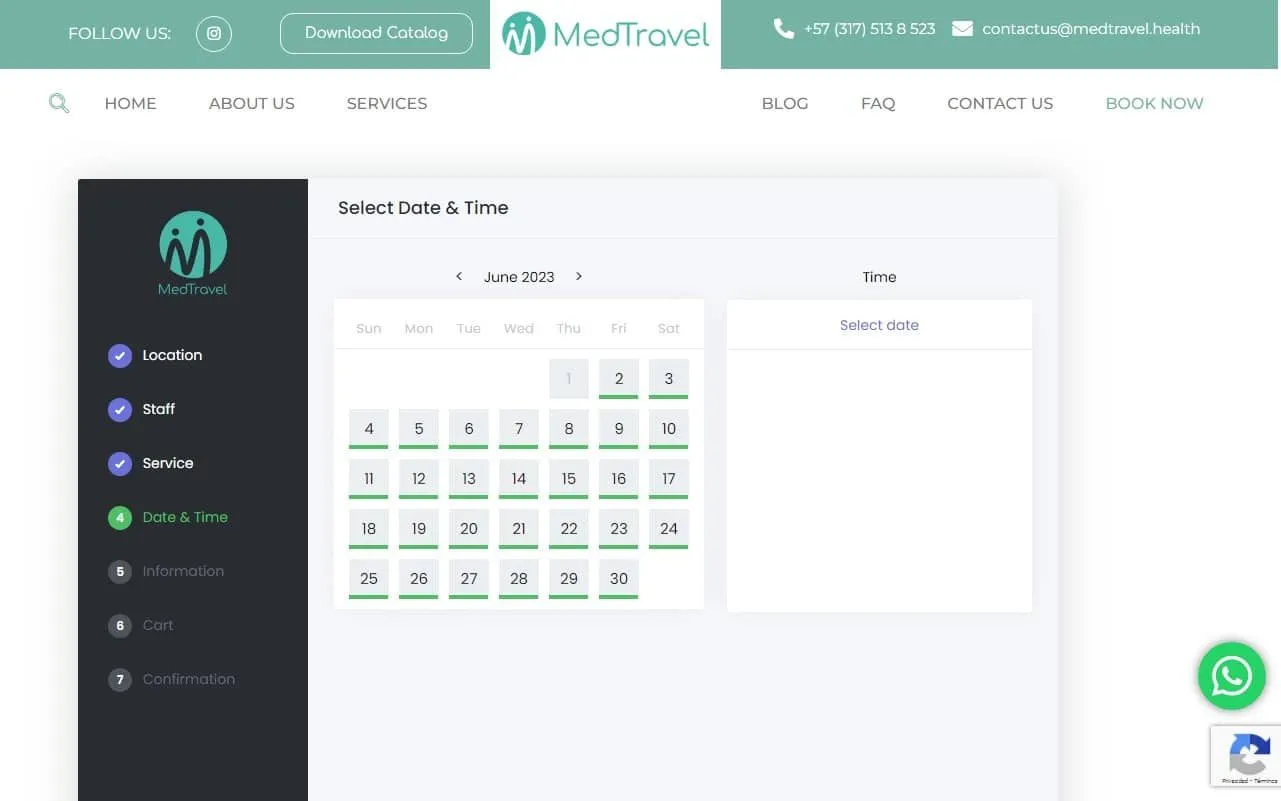Open SERVICES menu item
Image resolution: width=1281 pixels, height=801 pixels.
387,103
